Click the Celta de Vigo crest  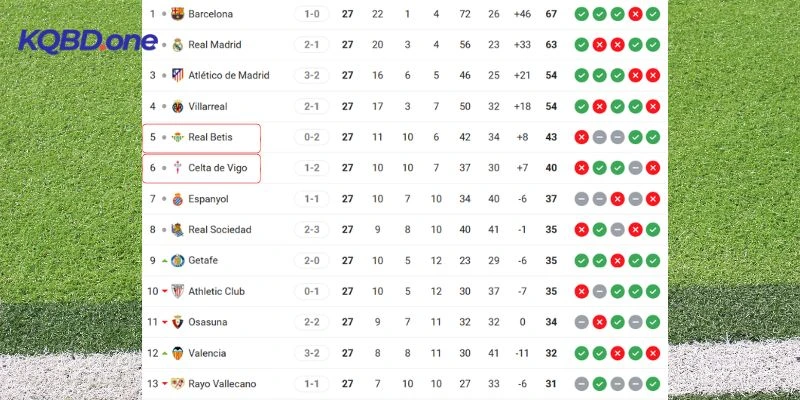pyautogui.click(x=177, y=168)
